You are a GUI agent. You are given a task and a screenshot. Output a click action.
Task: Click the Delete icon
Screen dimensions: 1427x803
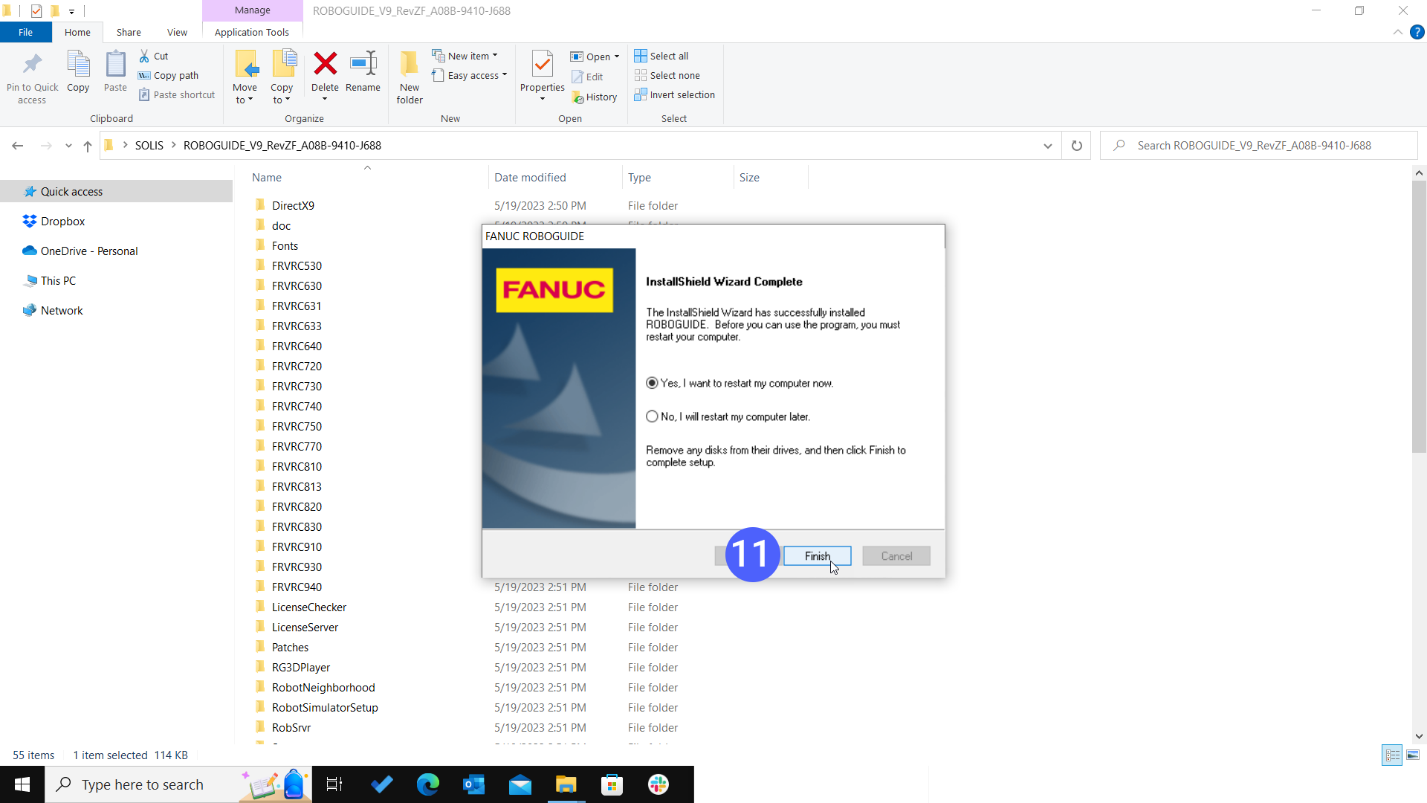coord(324,70)
